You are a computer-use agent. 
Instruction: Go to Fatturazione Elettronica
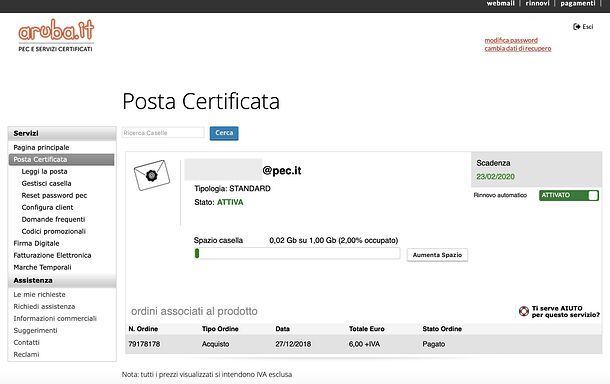tap(52, 255)
